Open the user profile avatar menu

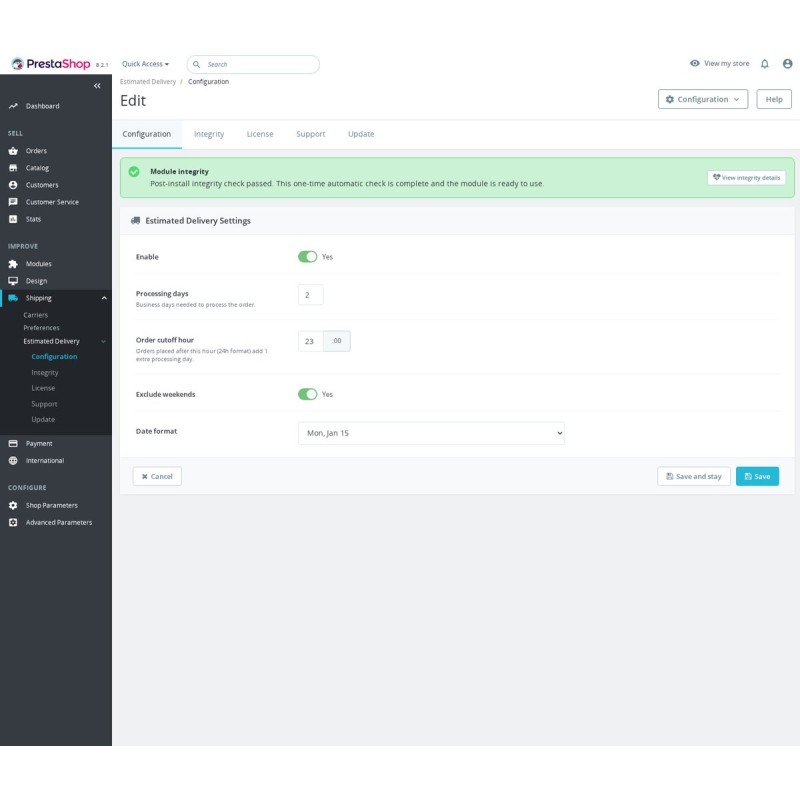[x=787, y=64]
